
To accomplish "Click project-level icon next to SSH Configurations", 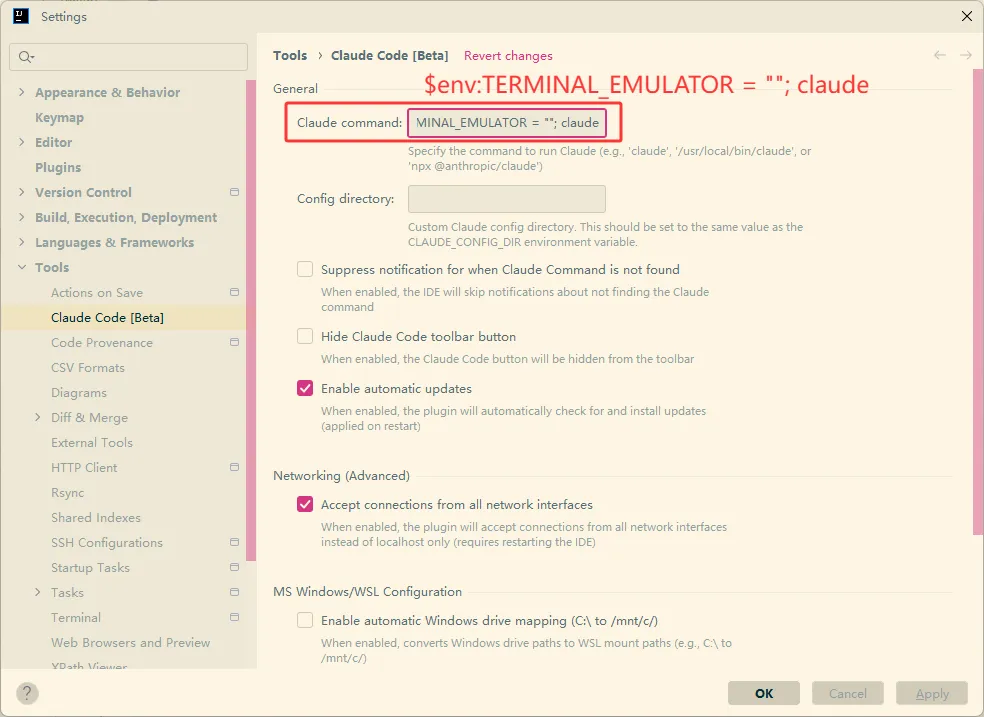I will pos(235,542).
